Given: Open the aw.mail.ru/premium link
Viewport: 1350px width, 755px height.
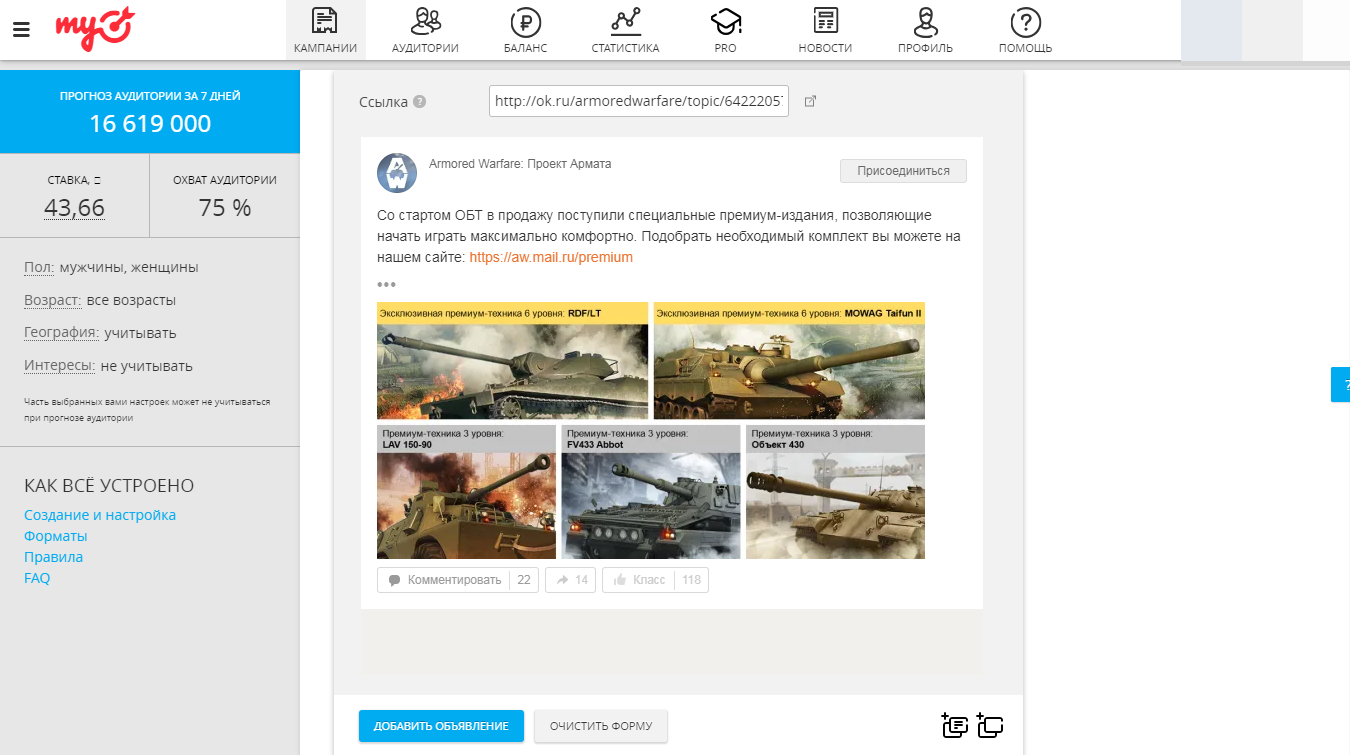Looking at the screenshot, I should (x=551, y=257).
